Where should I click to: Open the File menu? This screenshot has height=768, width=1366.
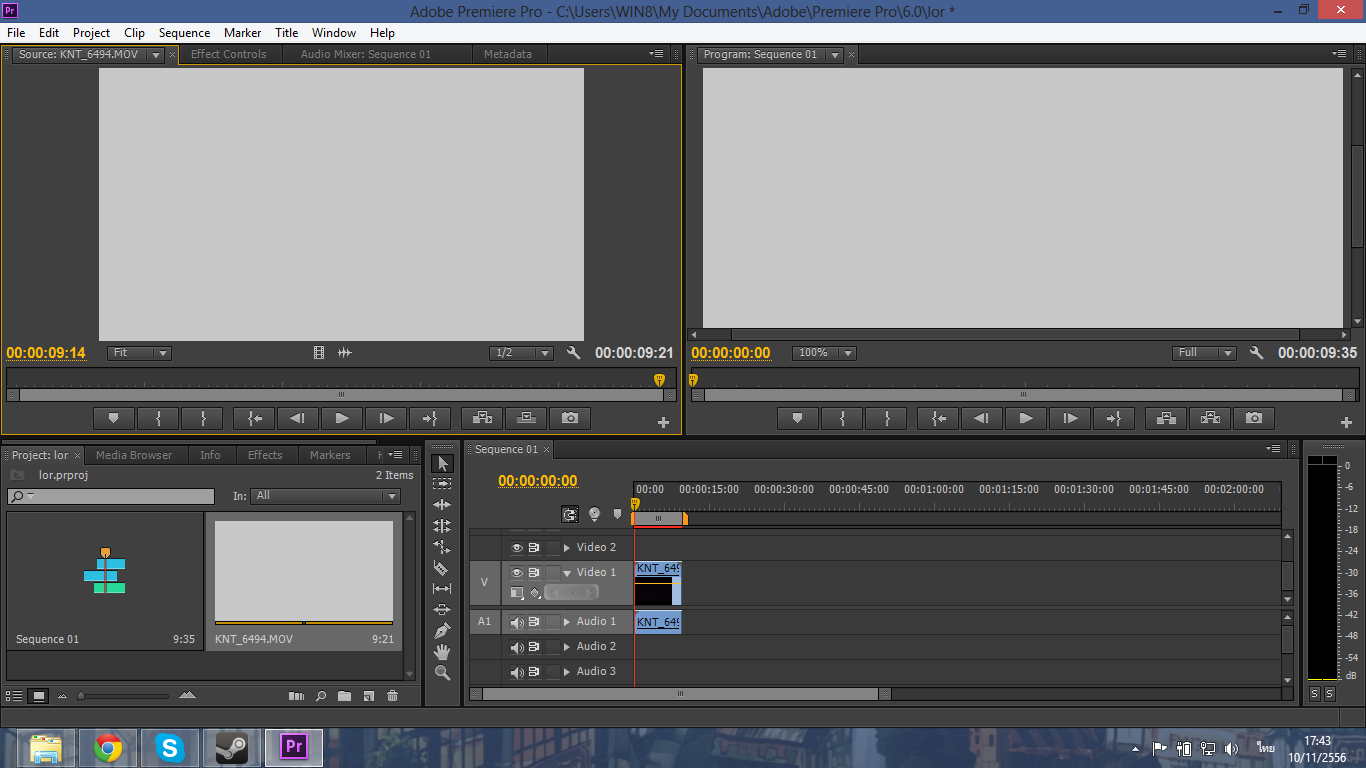point(16,33)
